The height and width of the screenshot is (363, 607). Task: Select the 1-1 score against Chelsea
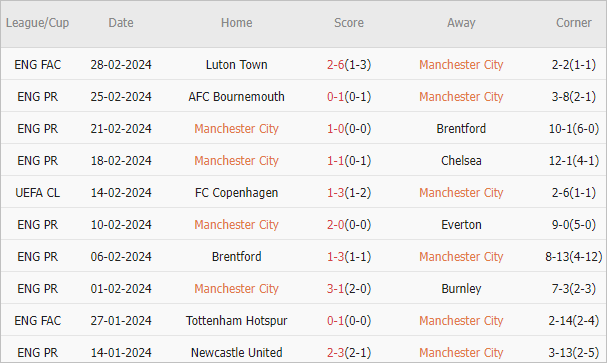(335, 161)
